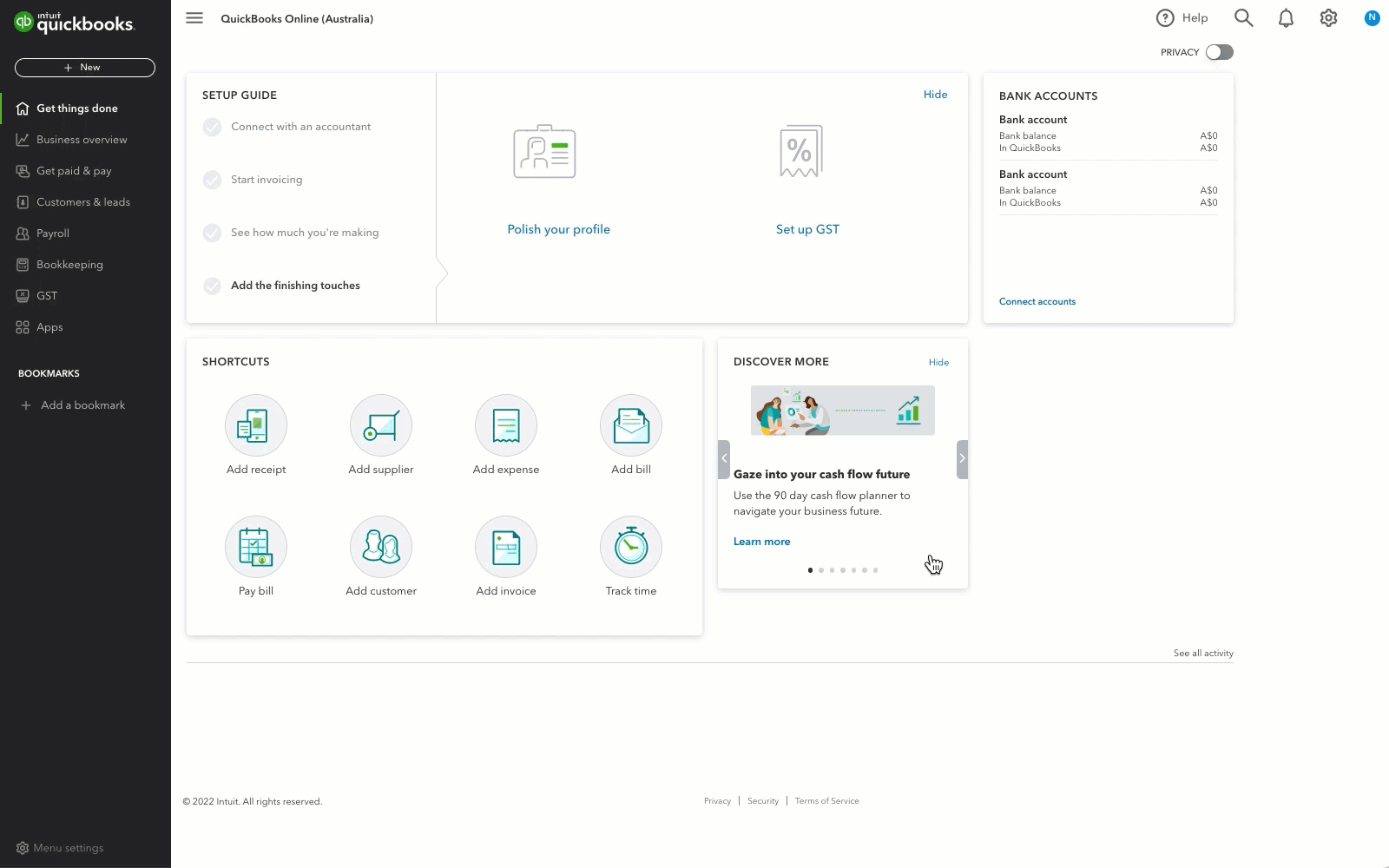Image resolution: width=1389 pixels, height=868 pixels.
Task: Open the user profile avatar N
Action: point(1372,17)
